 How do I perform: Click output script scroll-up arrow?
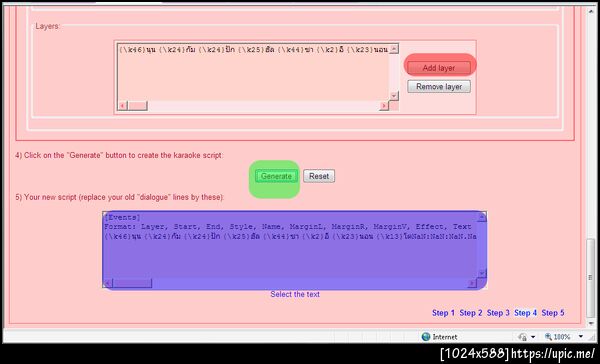click(482, 217)
